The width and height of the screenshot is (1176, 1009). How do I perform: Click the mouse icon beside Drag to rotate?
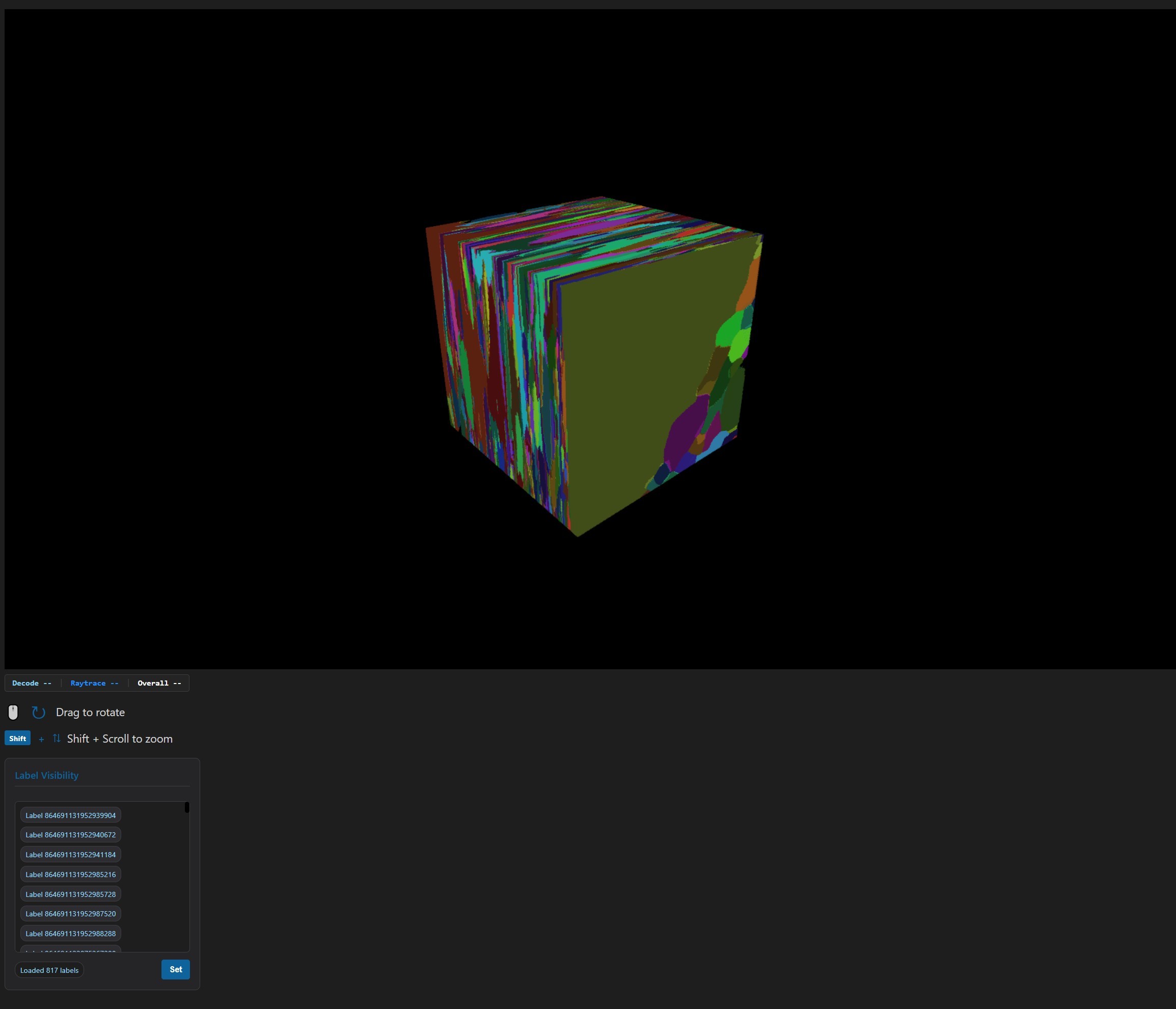click(x=13, y=712)
